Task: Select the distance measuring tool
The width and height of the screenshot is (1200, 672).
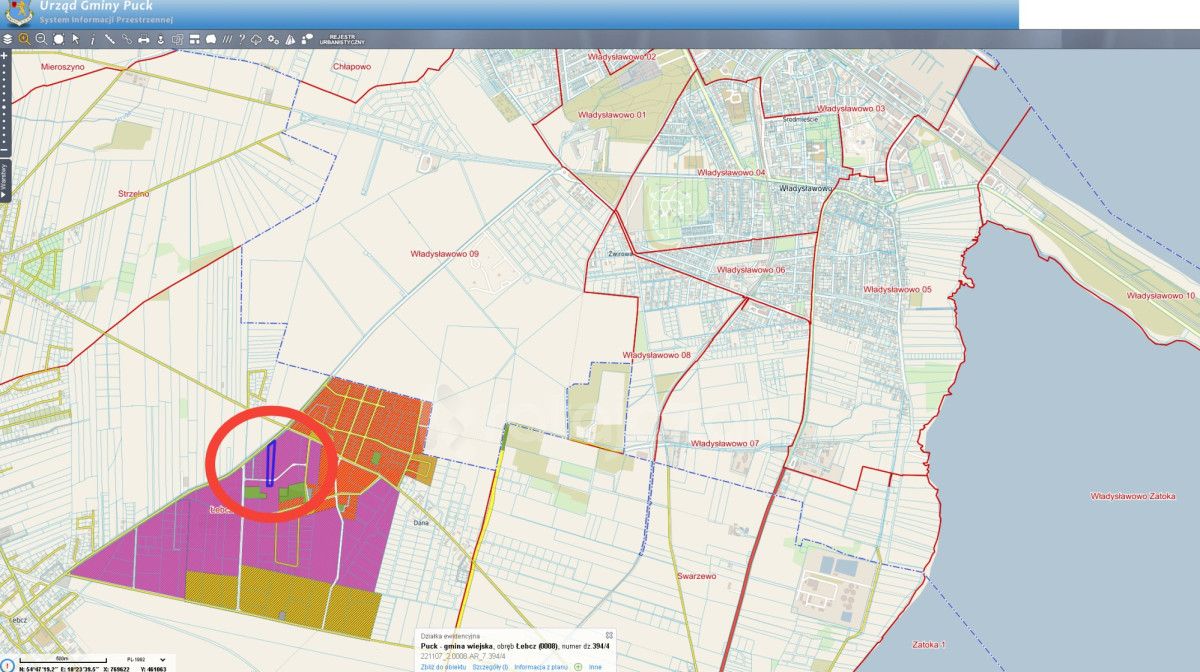Action: click(109, 39)
